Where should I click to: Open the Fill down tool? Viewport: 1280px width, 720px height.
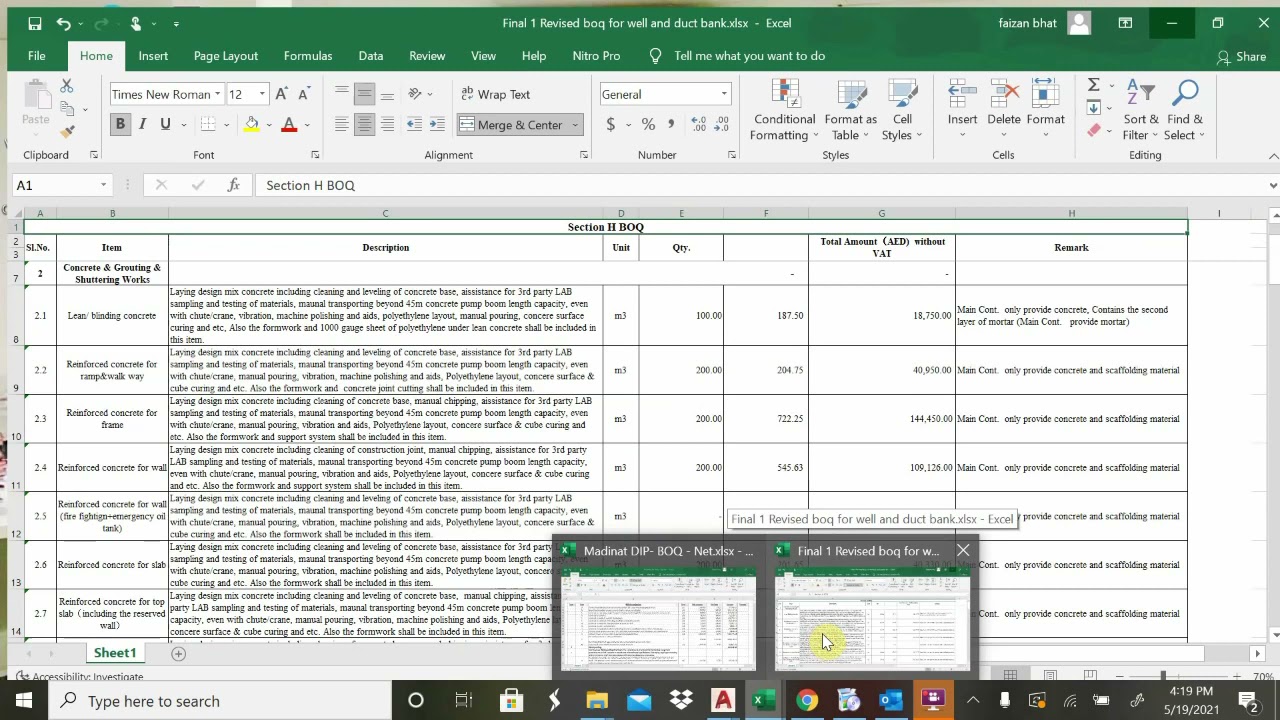1094,108
